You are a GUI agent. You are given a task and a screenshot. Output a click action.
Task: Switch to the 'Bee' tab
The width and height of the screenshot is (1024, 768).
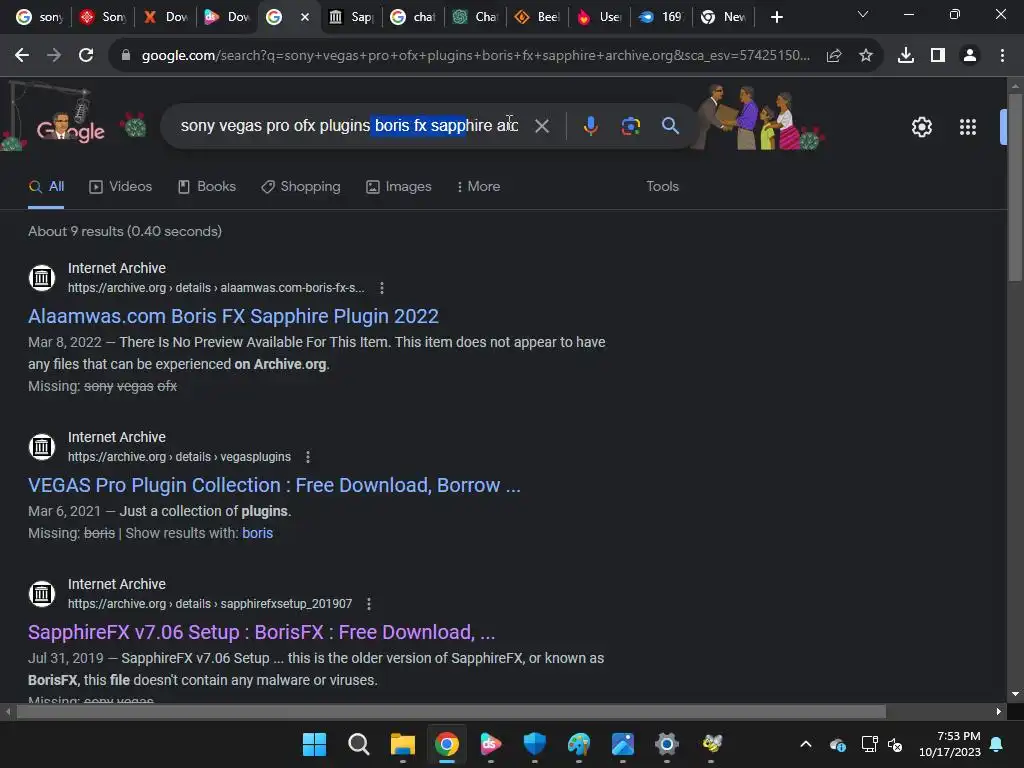(537, 17)
